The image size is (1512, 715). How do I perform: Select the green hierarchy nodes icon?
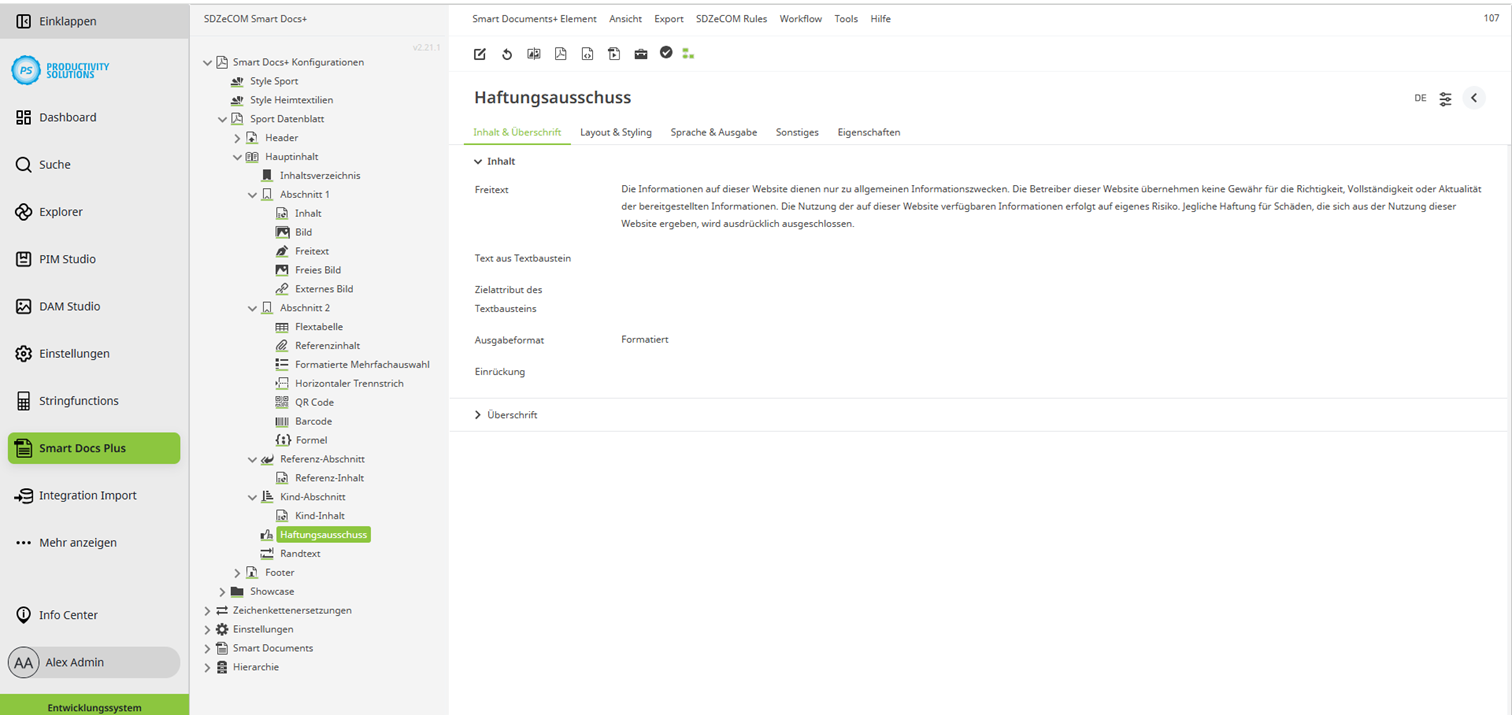pyautogui.click(x=688, y=53)
